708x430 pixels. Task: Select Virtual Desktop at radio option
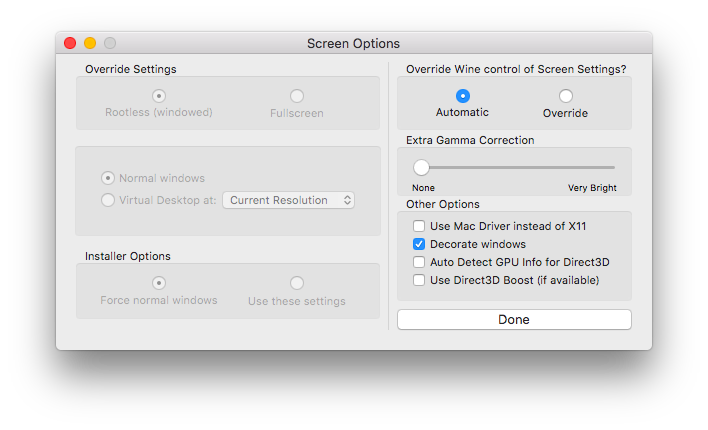pyautogui.click(x=107, y=200)
